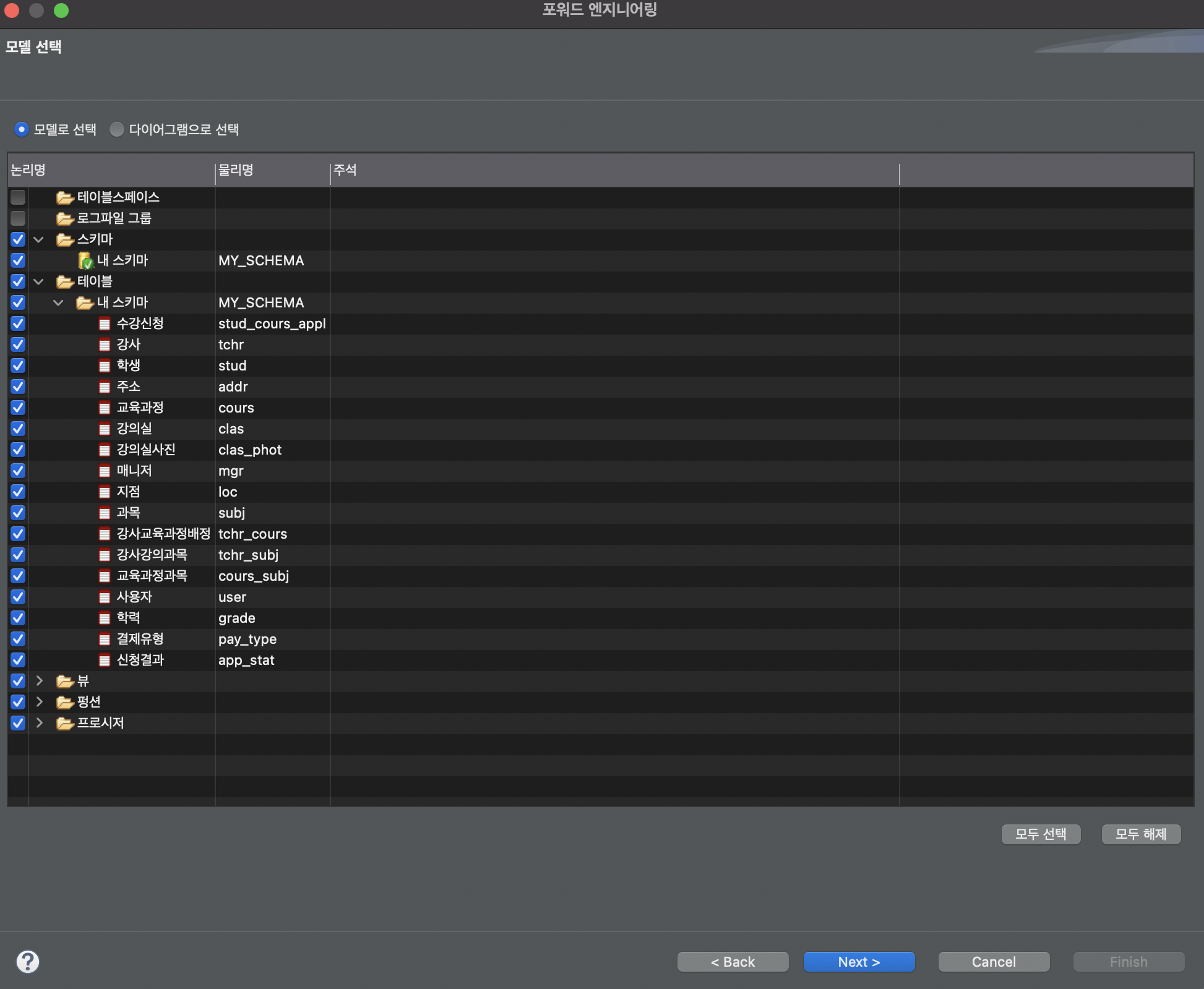1204x989 pixels.
Task: Expand the 뷰 folder node
Action: pos(39,681)
